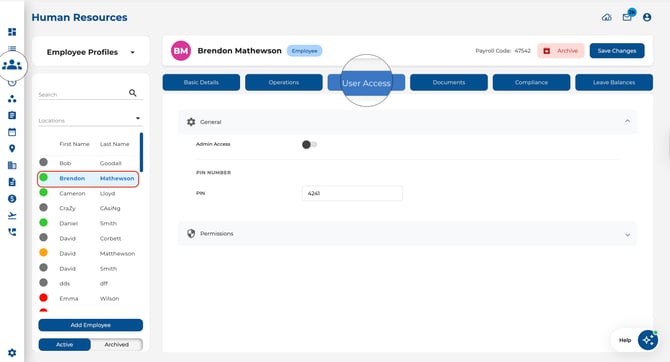Select employee Cameron Lloyd
The height and width of the screenshot is (362, 670).
click(x=88, y=193)
